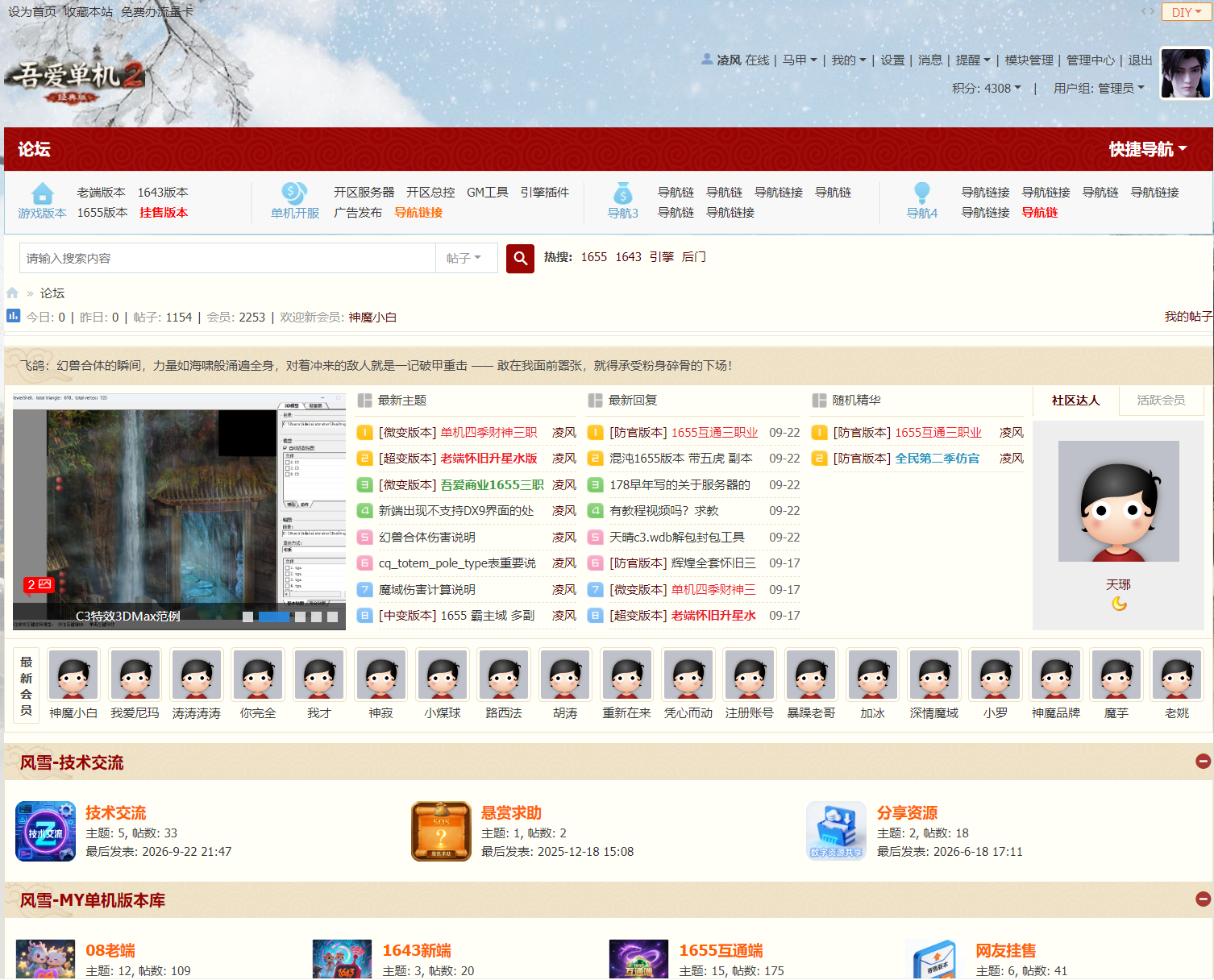Open the 我的帖子 link

pyautogui.click(x=1188, y=317)
